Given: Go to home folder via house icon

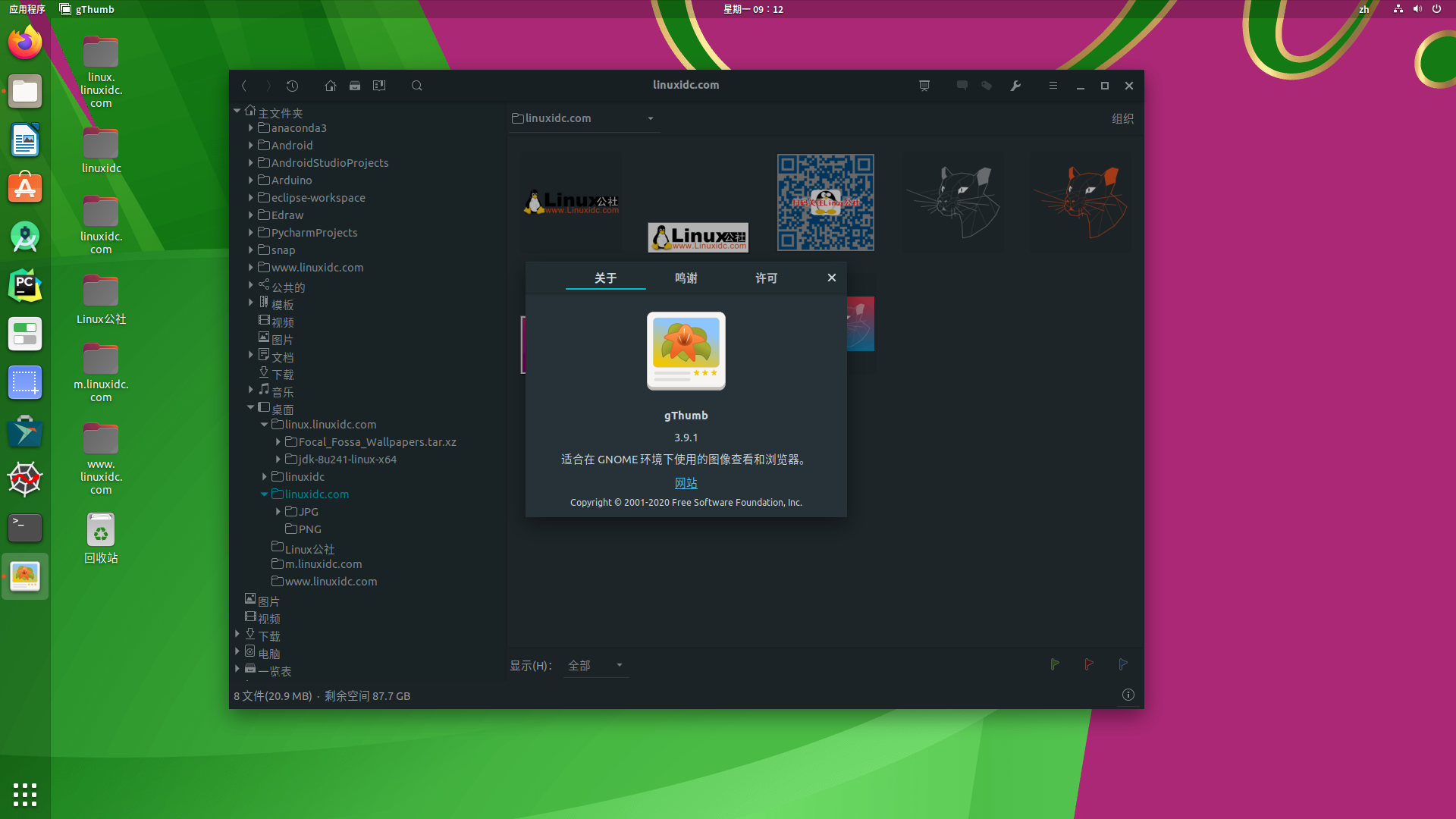Looking at the screenshot, I should pos(330,86).
